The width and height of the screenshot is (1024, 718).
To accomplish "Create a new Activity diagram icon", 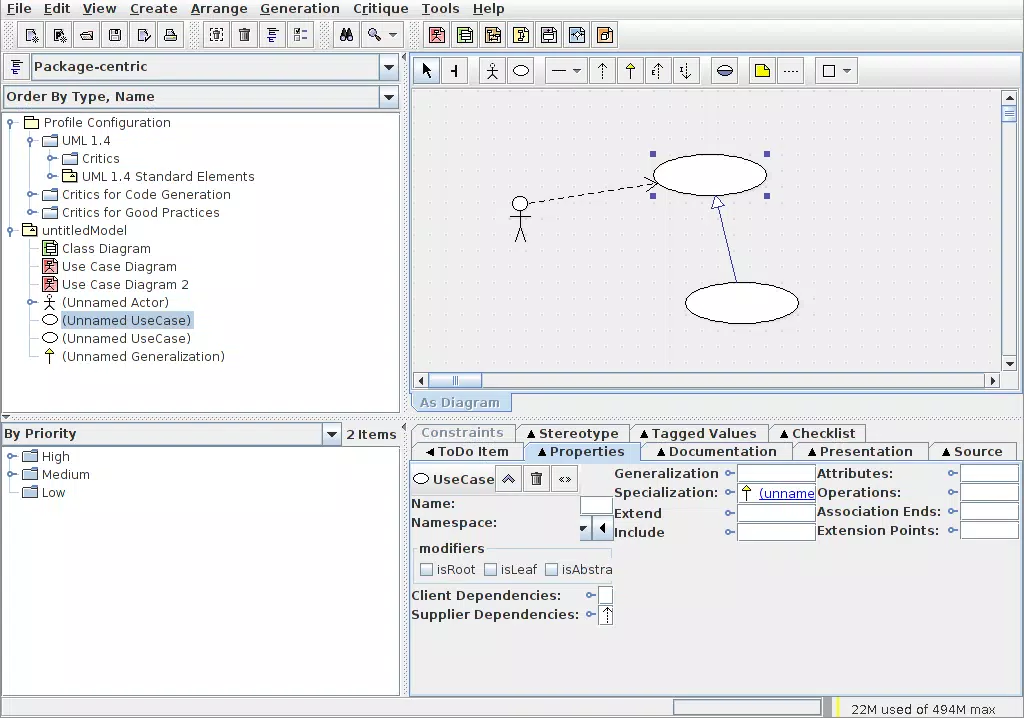I will point(577,35).
